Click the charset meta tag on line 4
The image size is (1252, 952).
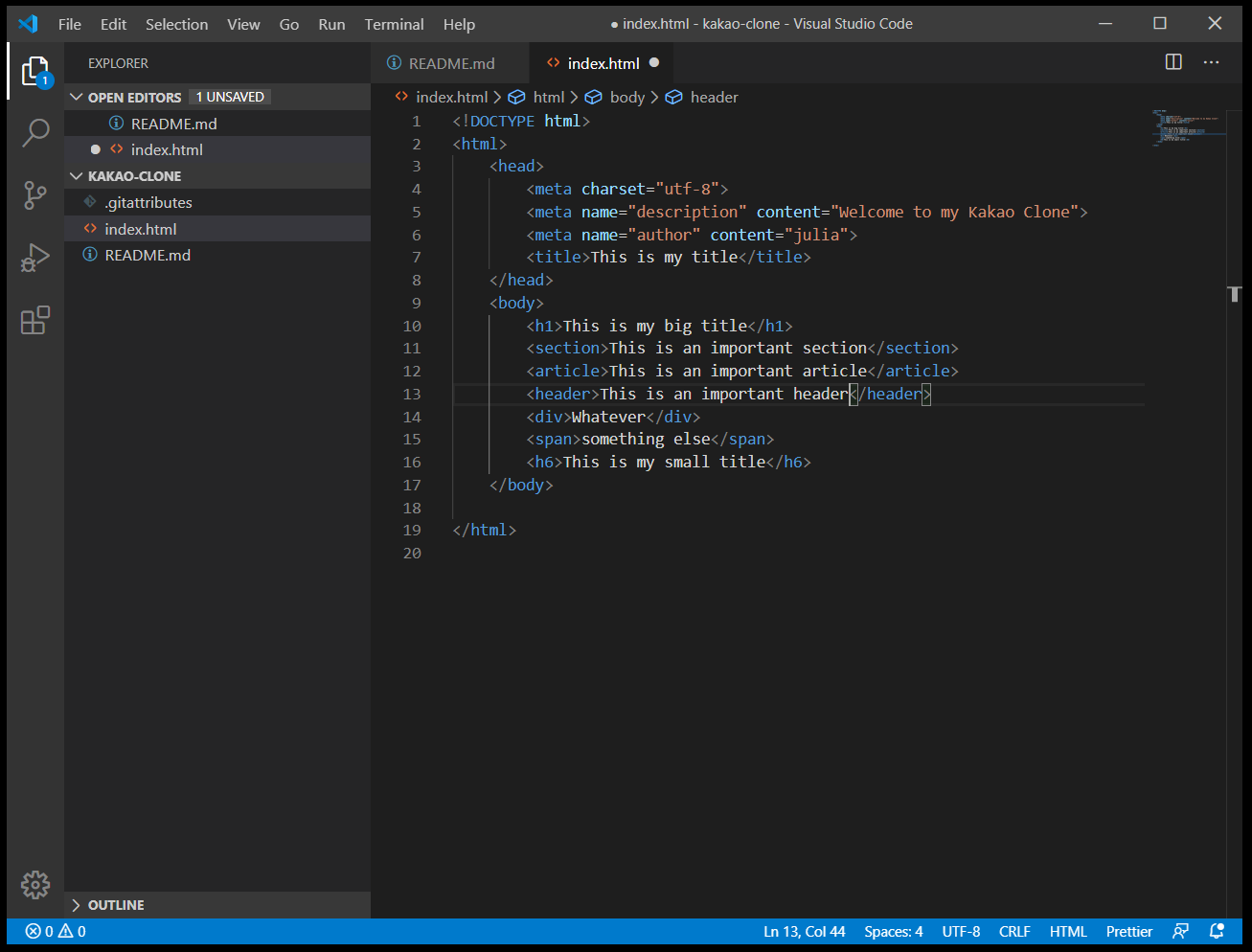click(627, 189)
